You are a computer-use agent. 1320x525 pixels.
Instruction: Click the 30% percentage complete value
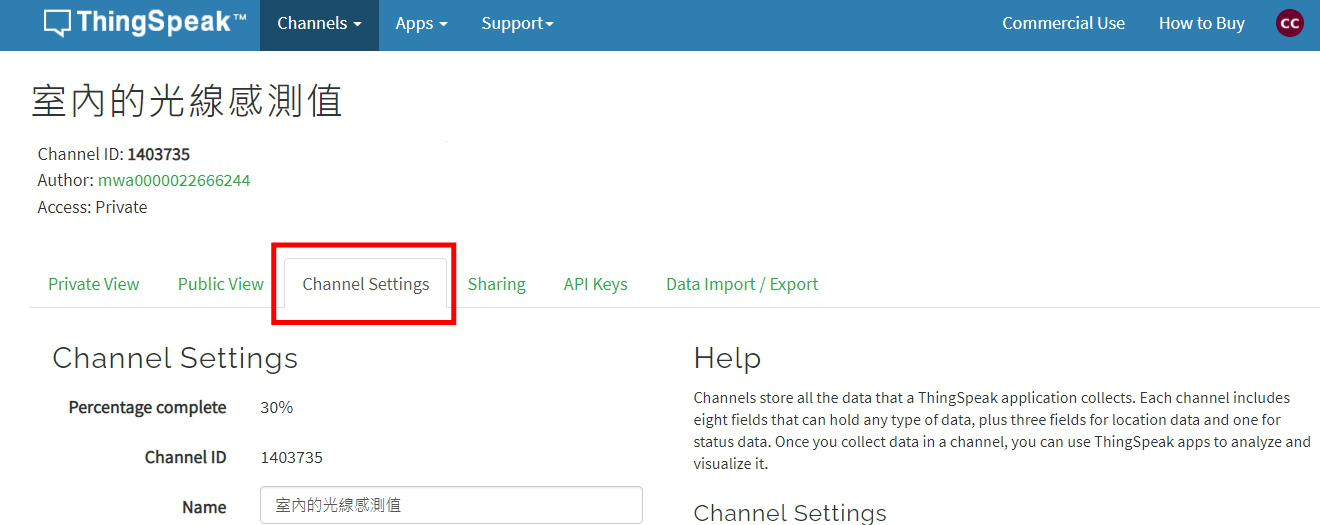point(276,407)
